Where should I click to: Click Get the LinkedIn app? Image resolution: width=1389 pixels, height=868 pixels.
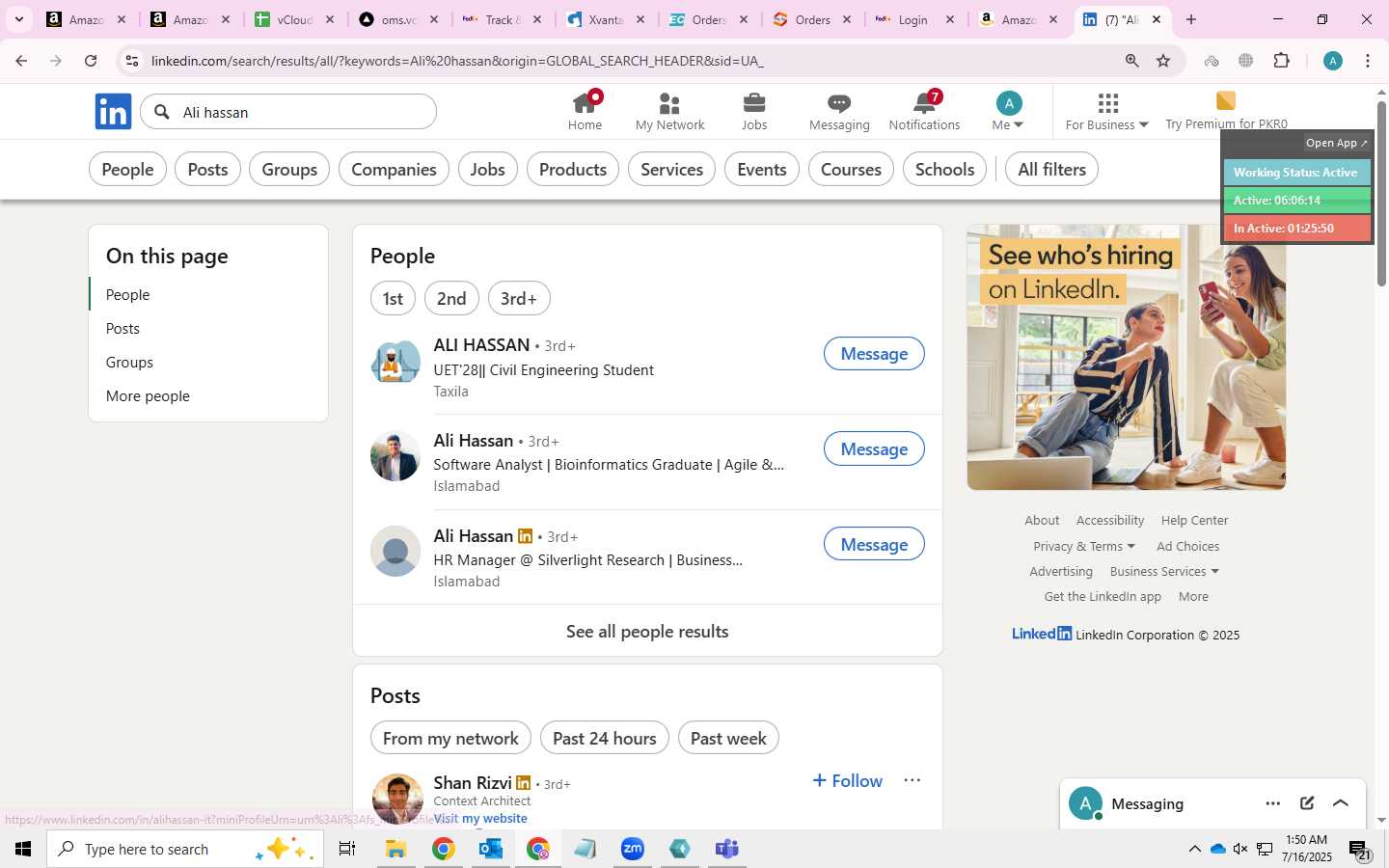pos(1103,597)
